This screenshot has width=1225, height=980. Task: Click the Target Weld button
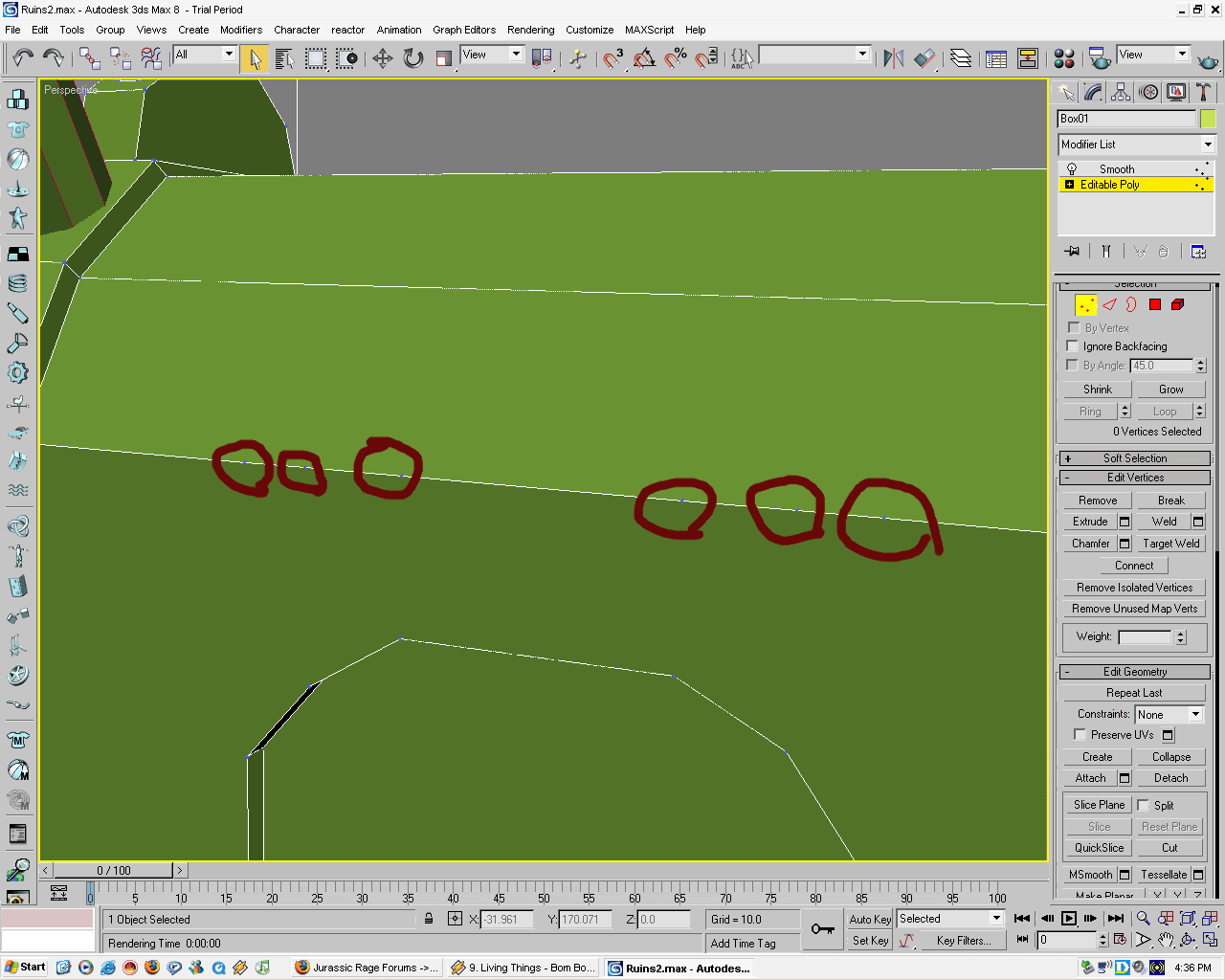pos(1170,544)
